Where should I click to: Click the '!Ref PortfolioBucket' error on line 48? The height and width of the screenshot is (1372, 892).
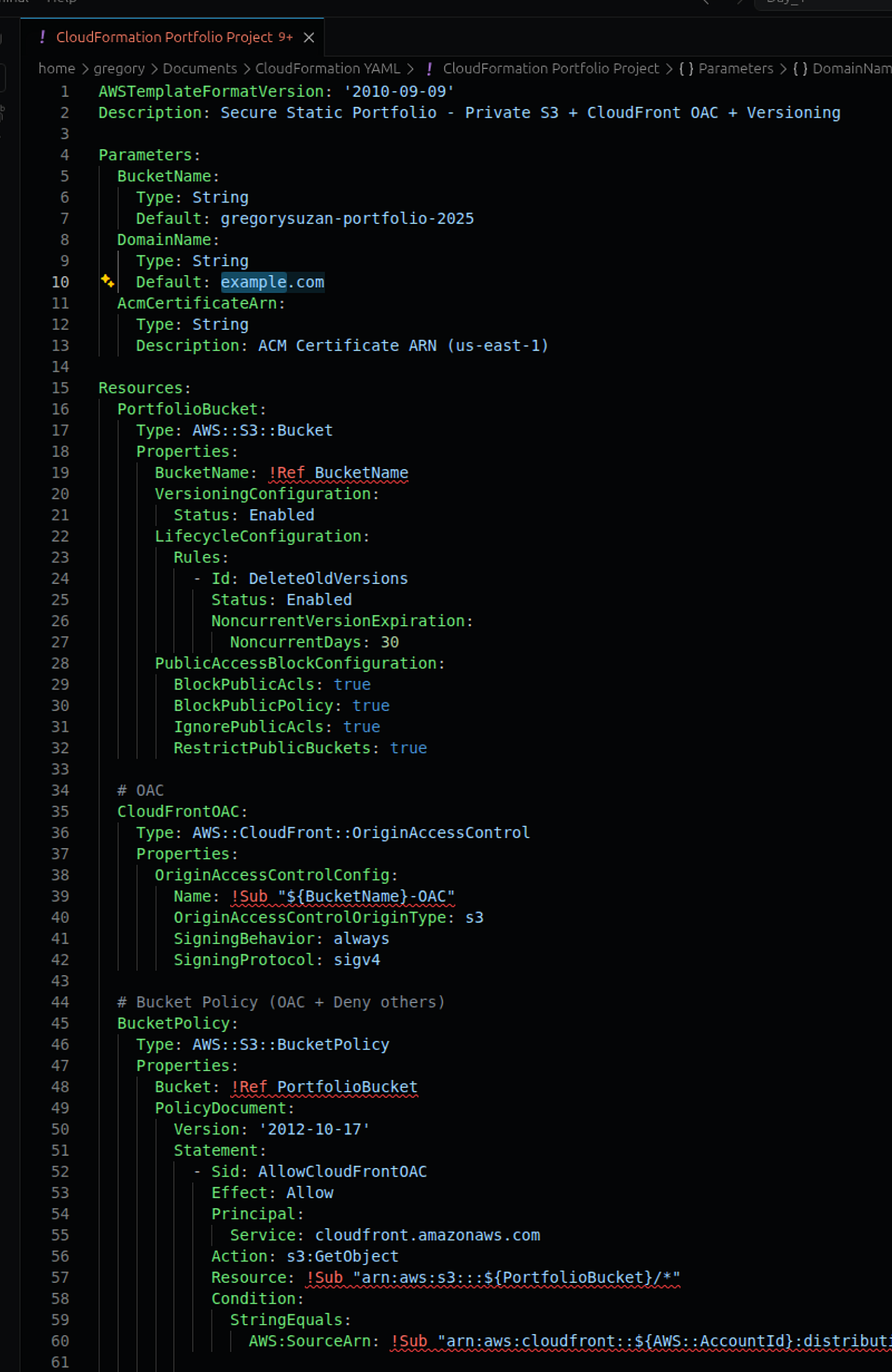[324, 1087]
